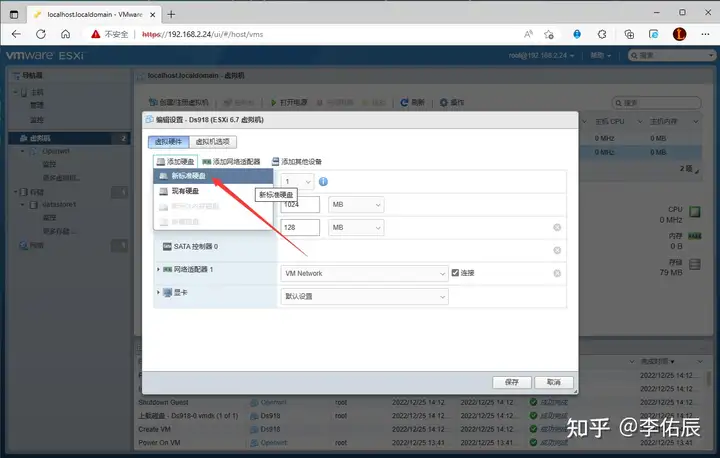The image size is (720, 458).
Task: Open the CPU count dropdown showing 1
Action: tap(298, 181)
